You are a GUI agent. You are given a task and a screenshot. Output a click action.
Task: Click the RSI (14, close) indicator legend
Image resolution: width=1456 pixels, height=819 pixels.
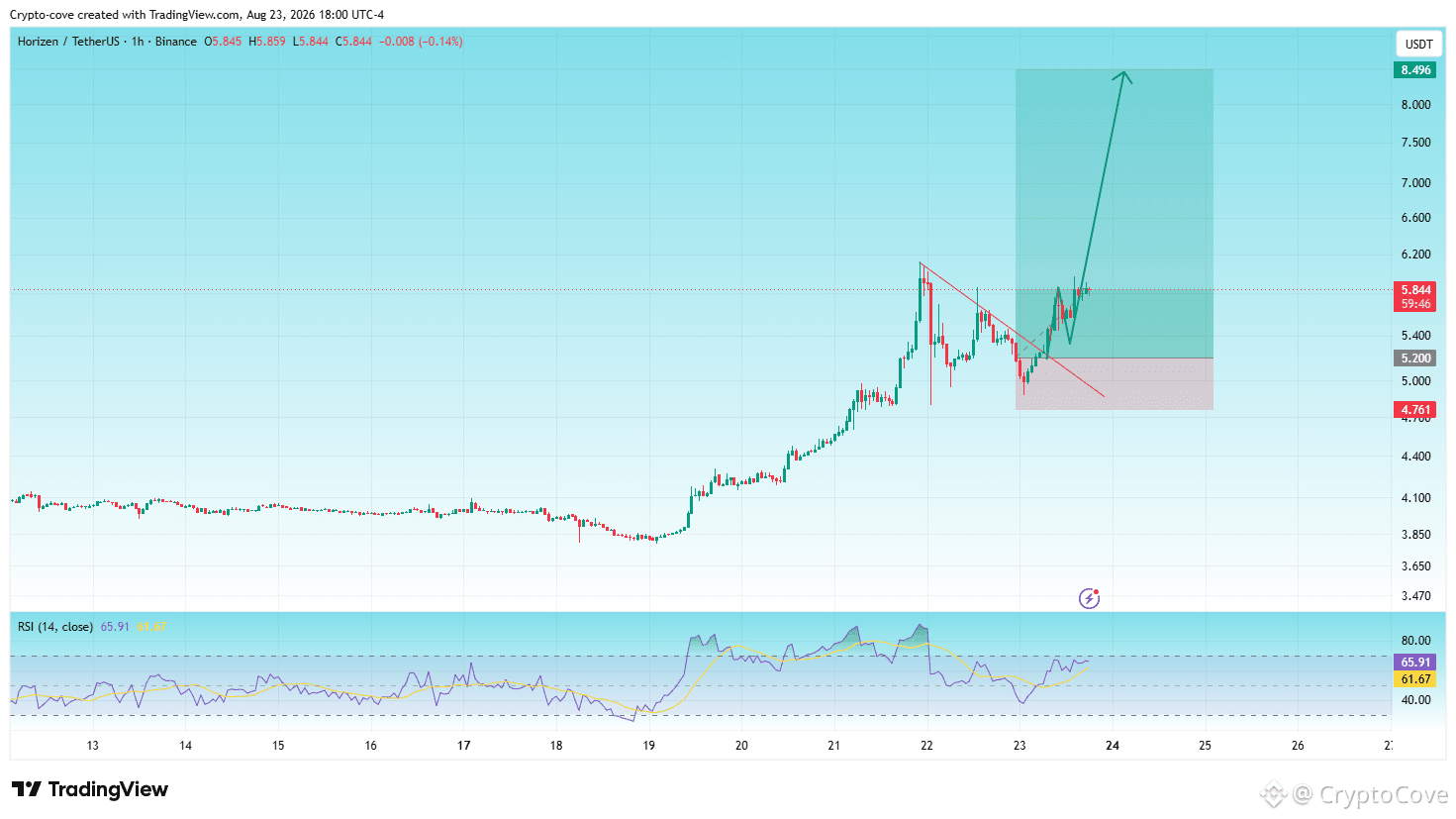click(55, 627)
